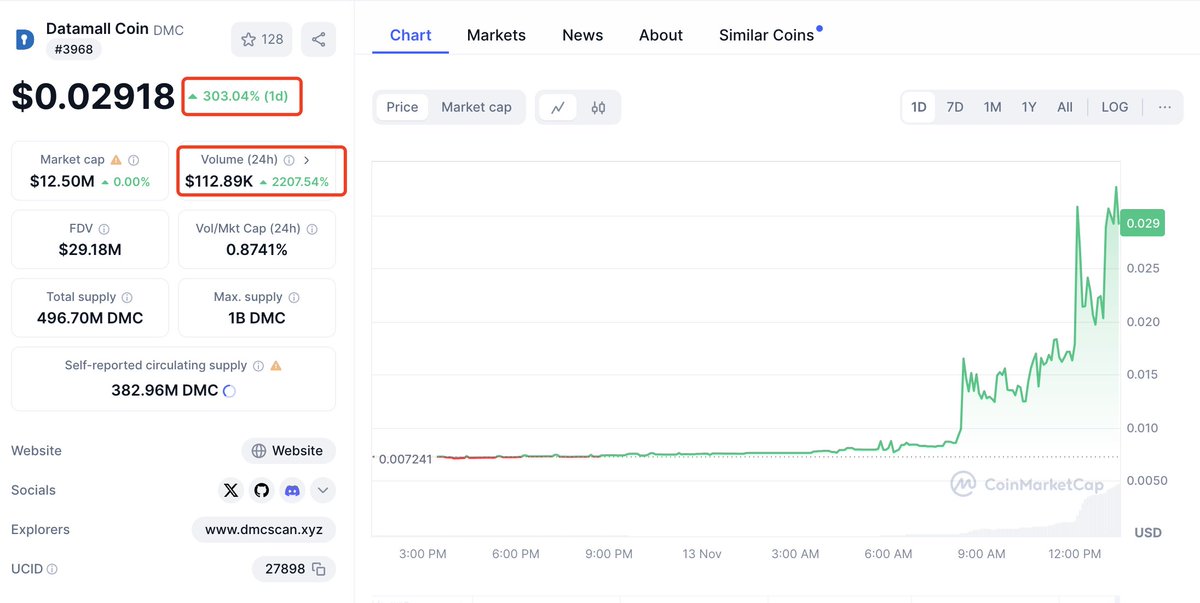Select 7D time range
This screenshot has height=603, width=1200.
955,107
